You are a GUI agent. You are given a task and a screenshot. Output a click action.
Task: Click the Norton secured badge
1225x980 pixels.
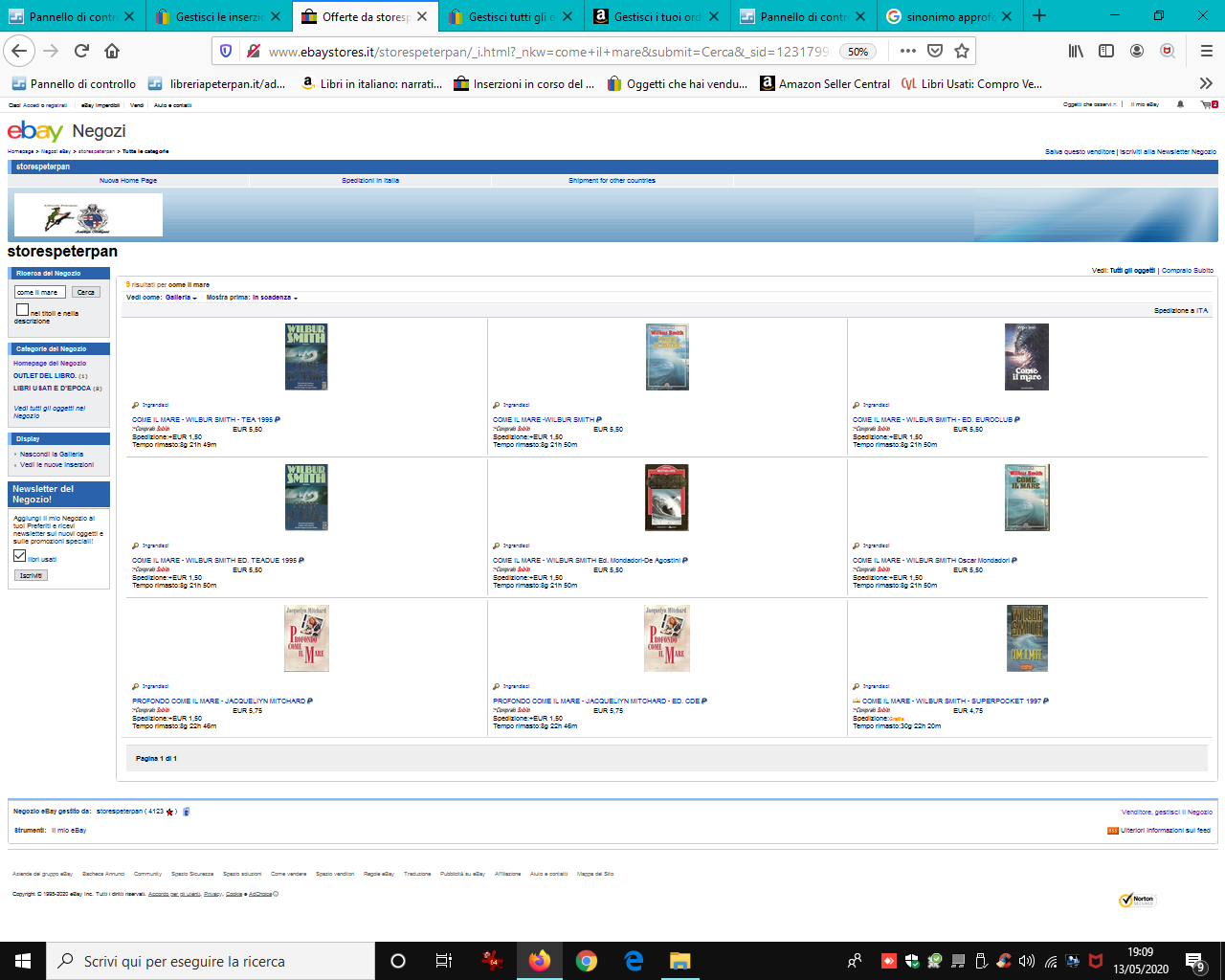1137,900
